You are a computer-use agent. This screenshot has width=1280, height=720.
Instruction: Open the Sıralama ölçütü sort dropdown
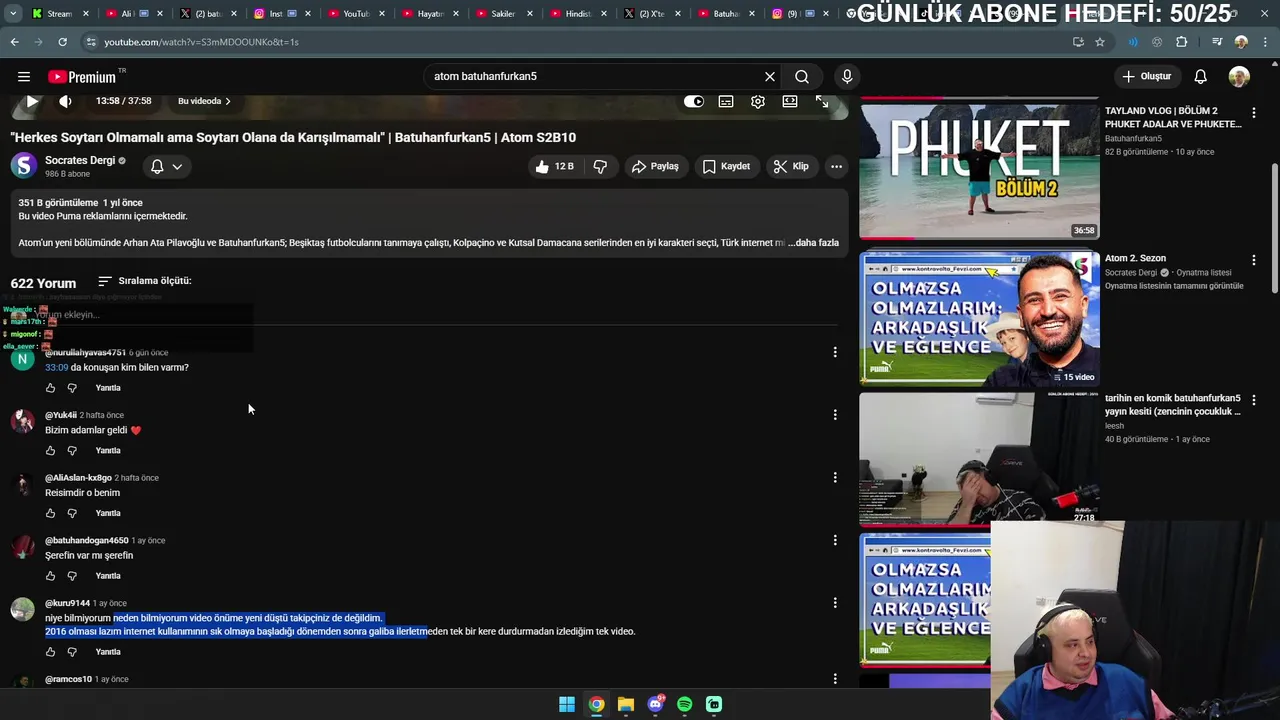(145, 281)
